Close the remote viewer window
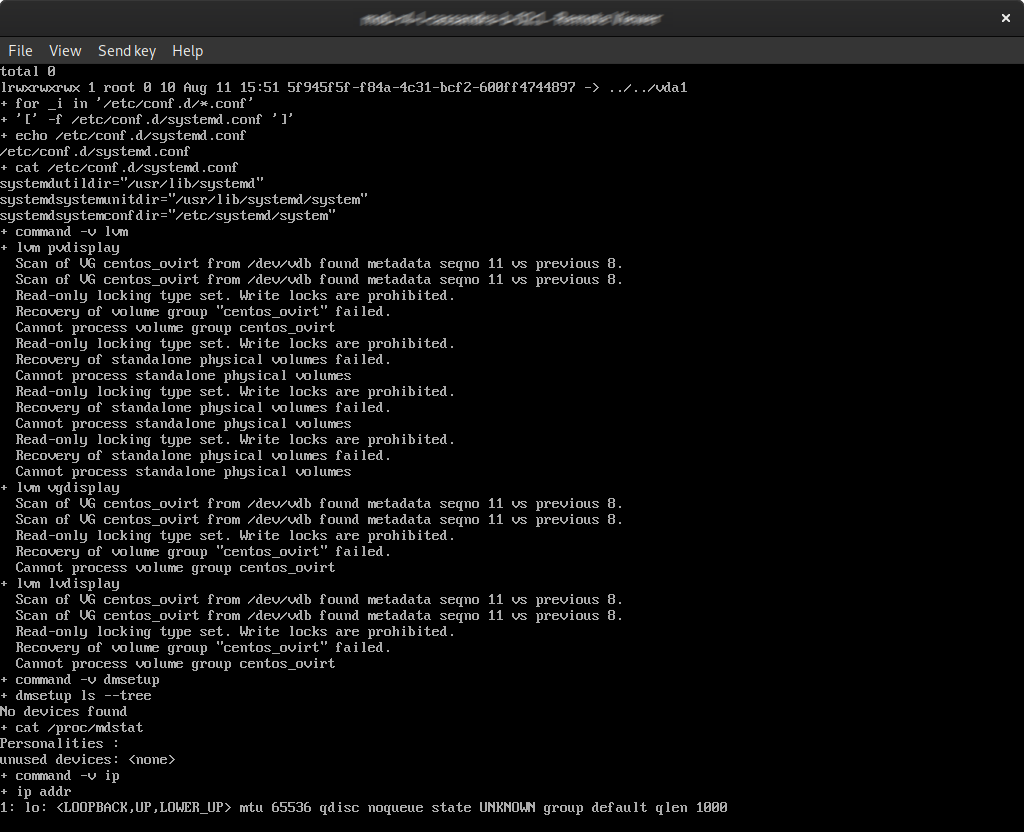 1005,18
